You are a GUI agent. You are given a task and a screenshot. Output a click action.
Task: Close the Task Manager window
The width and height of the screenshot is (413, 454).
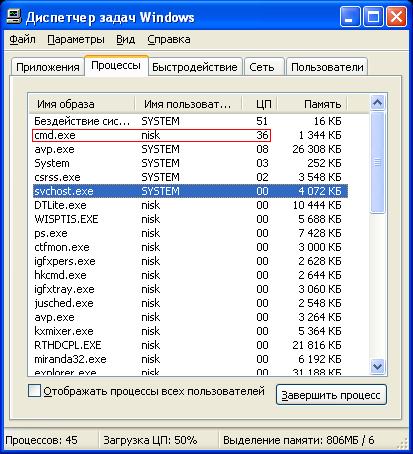(x=396, y=16)
